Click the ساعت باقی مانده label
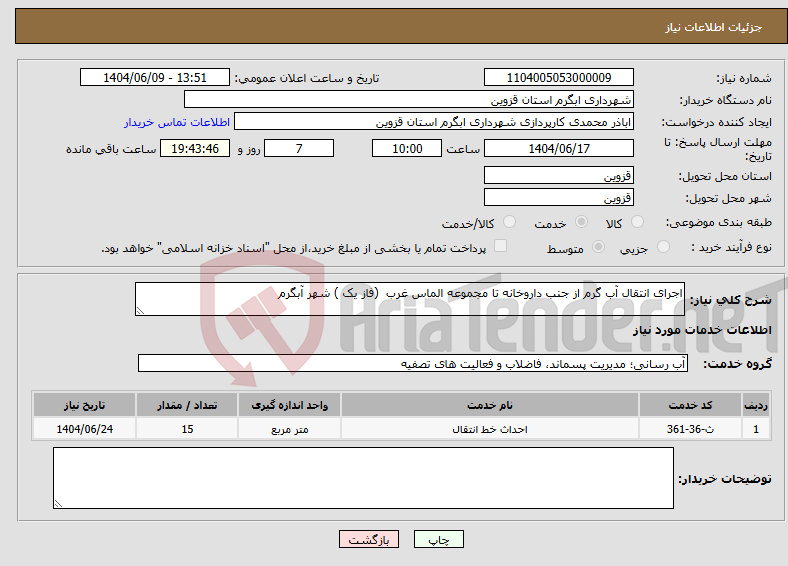 [x=111, y=149]
